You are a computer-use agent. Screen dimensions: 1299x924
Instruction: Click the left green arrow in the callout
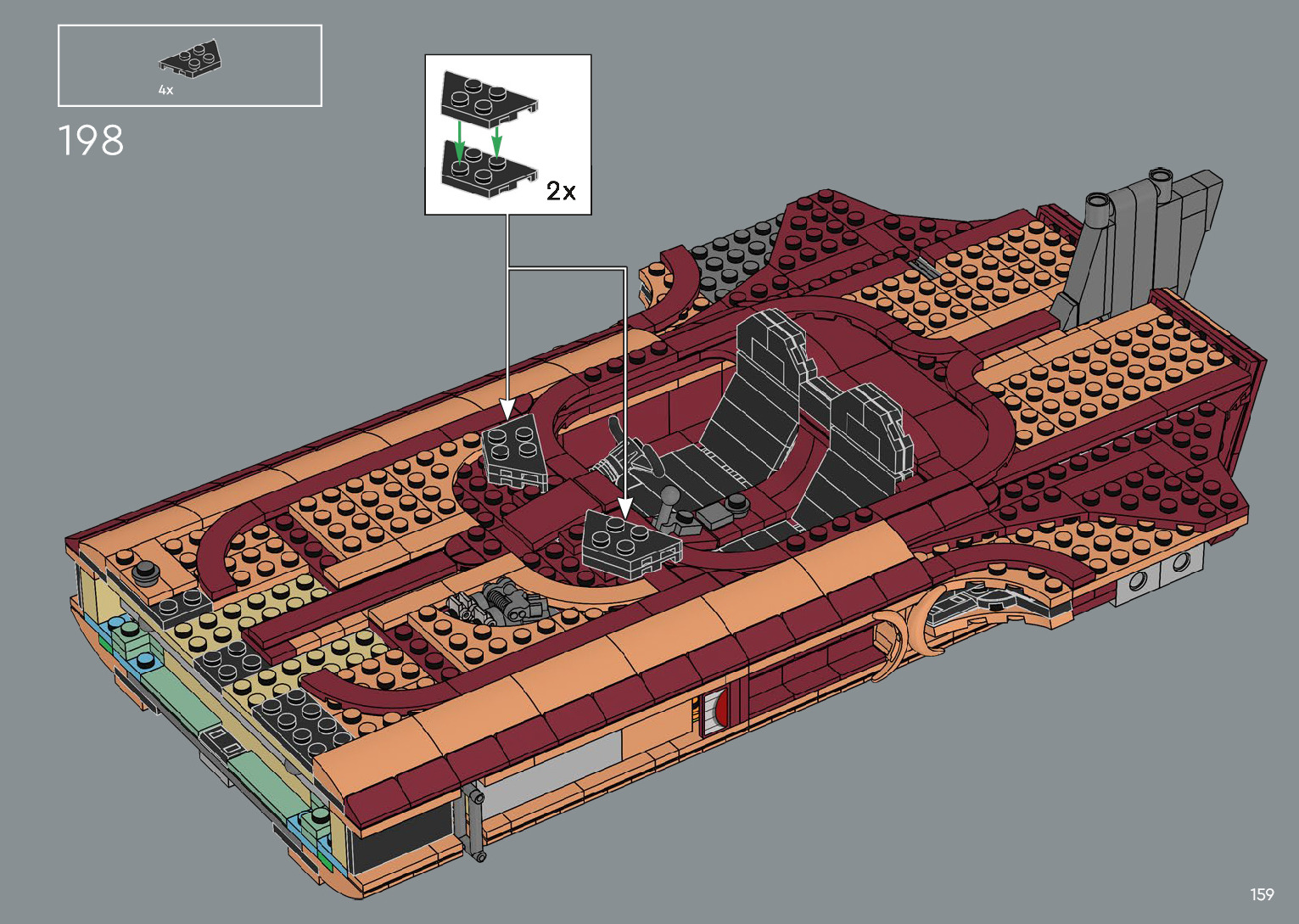[459, 140]
